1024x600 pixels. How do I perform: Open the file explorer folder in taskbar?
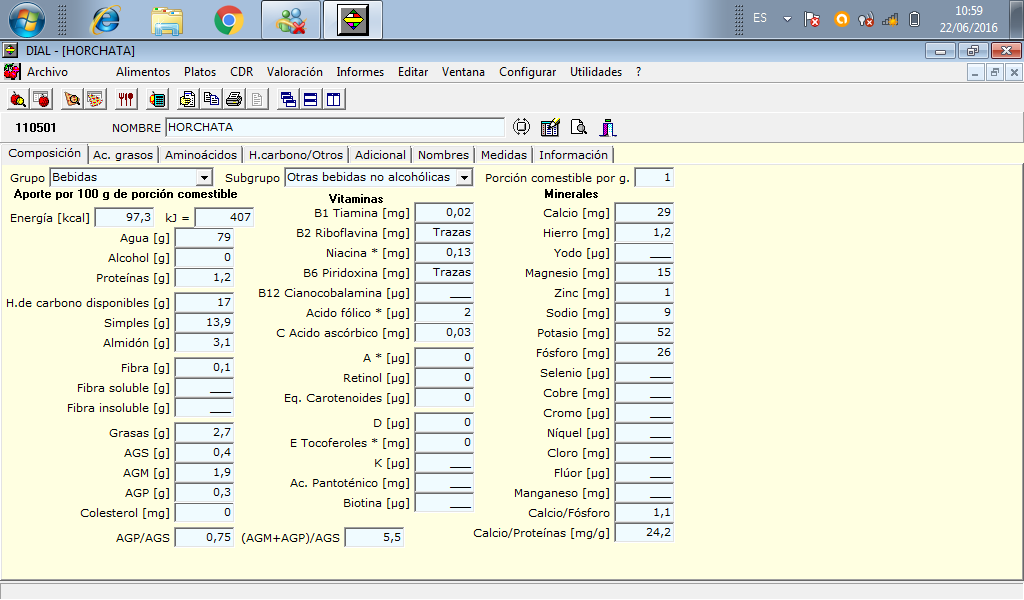167,20
